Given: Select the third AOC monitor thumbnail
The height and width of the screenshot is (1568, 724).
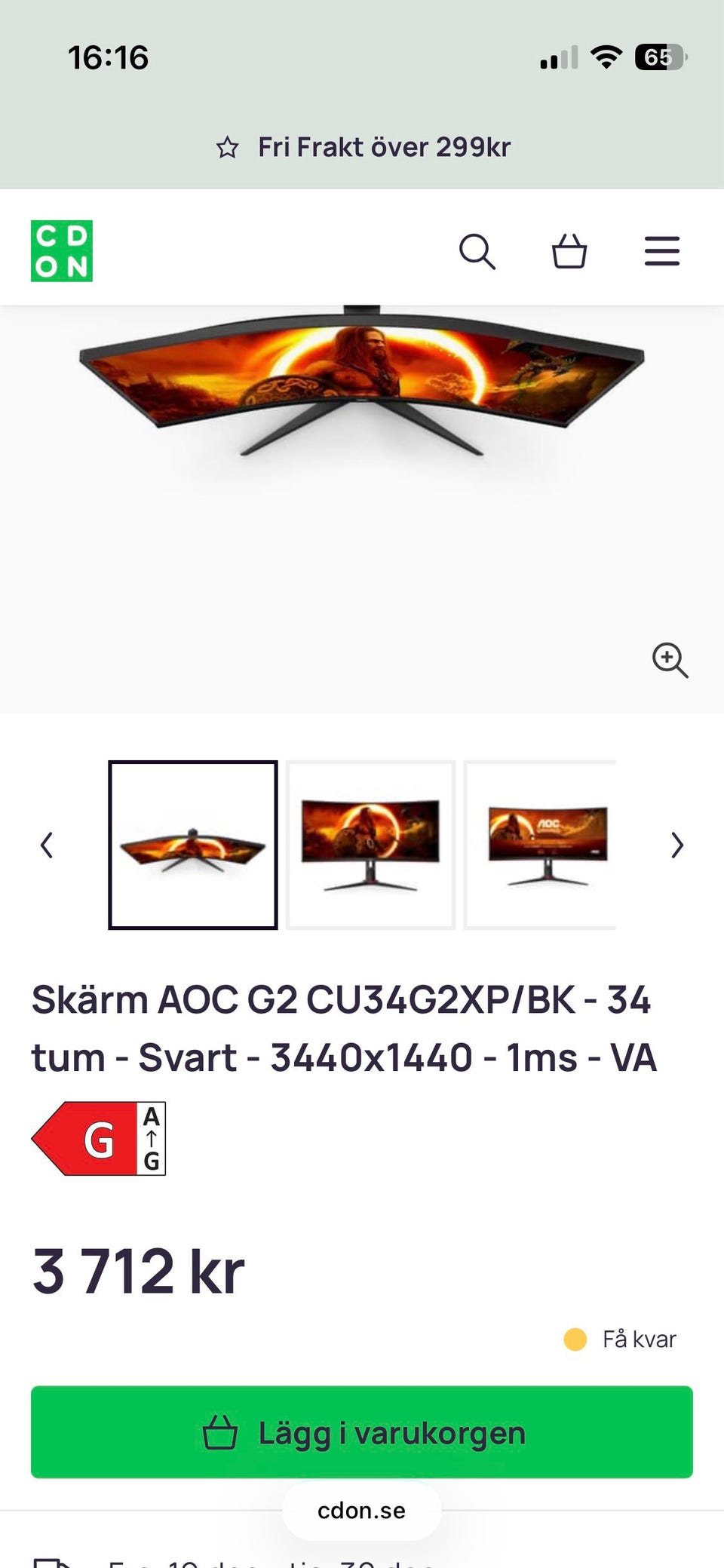Looking at the screenshot, I should tap(540, 845).
